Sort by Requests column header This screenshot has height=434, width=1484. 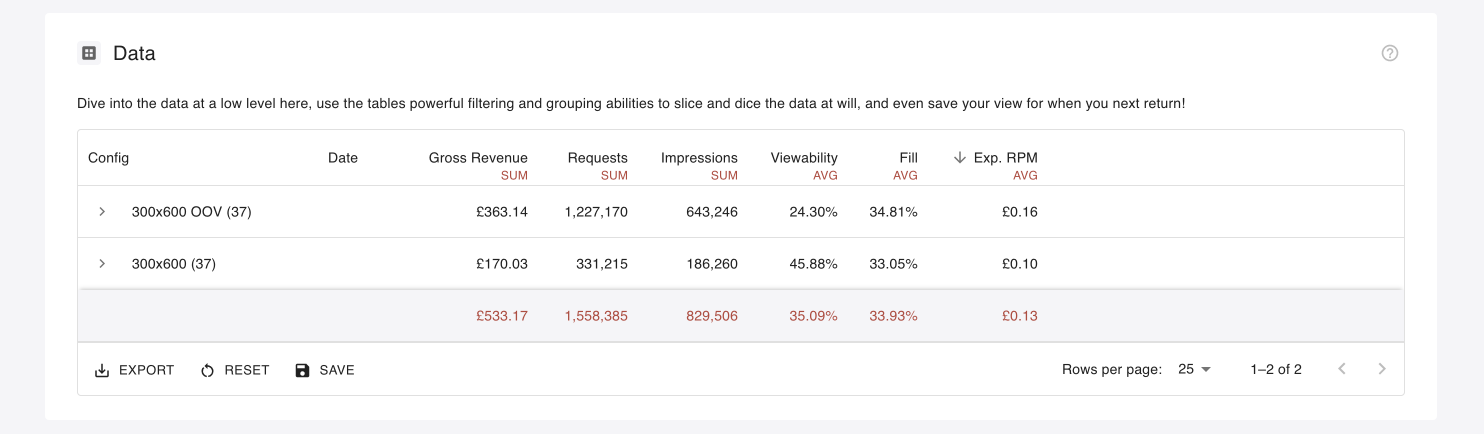pos(597,157)
